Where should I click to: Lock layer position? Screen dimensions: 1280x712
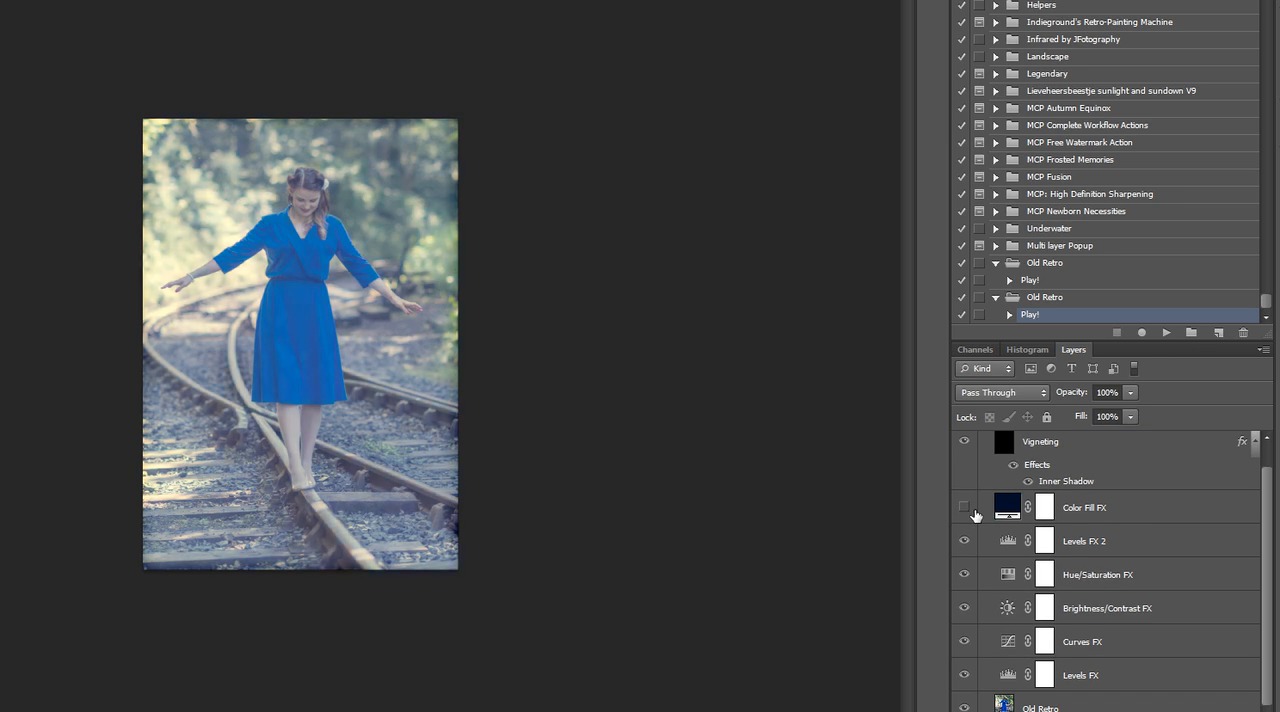pos(1028,417)
